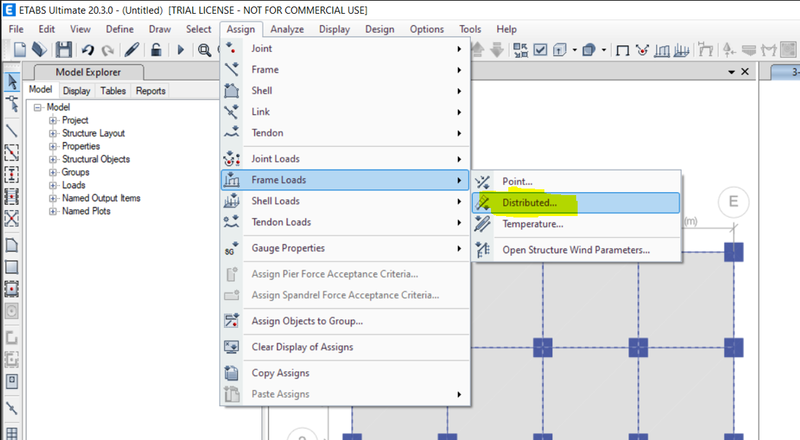Click the checkmark Set Display Options icon

(x=540, y=50)
